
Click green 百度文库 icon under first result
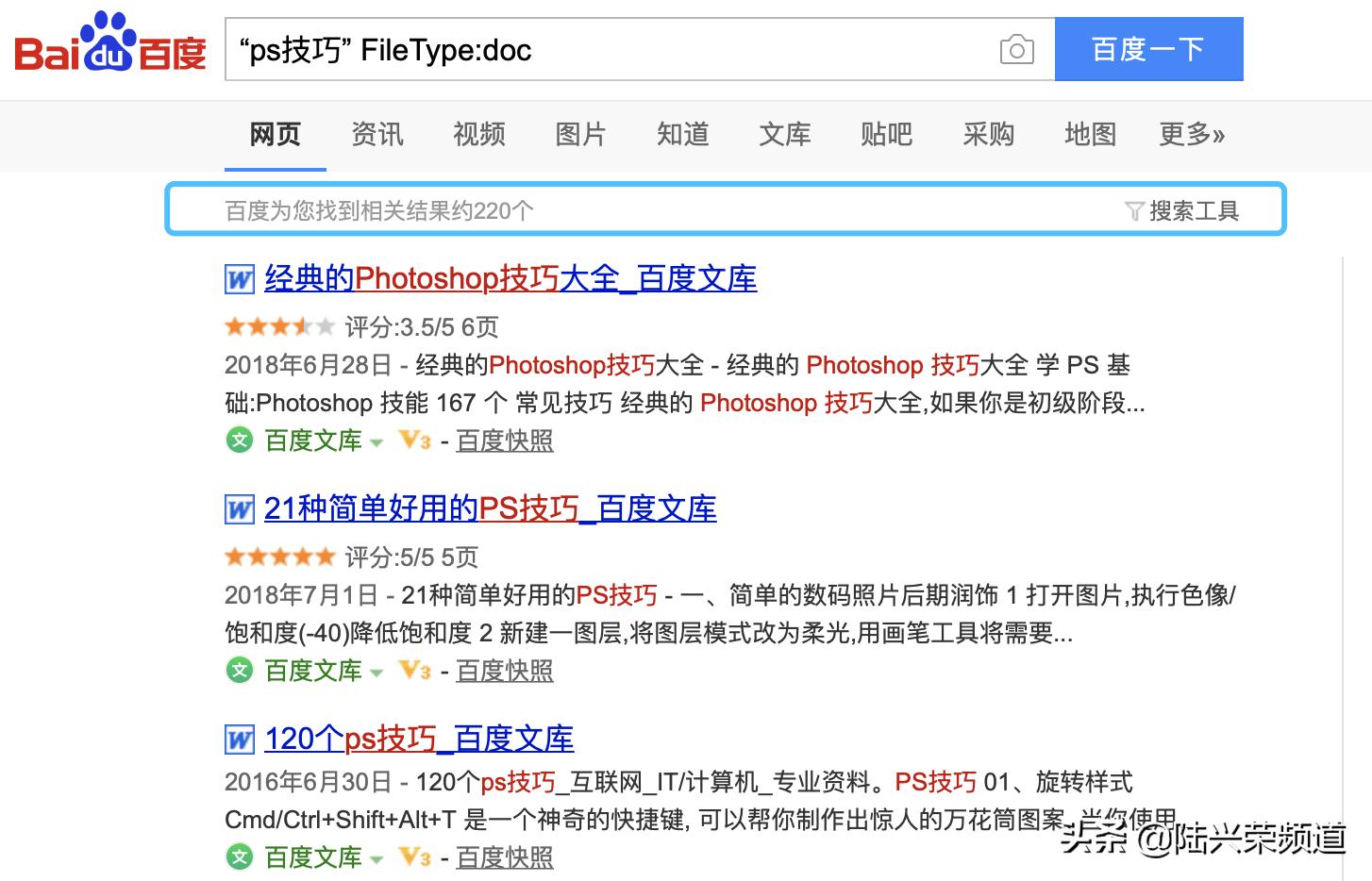pyautogui.click(x=241, y=440)
